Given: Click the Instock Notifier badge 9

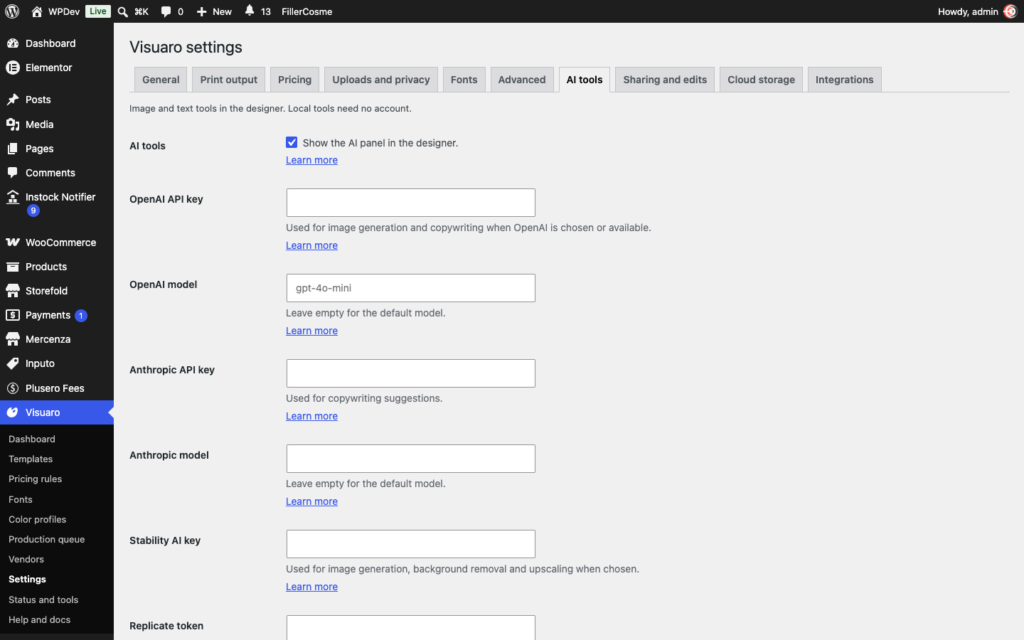Looking at the screenshot, I should point(33,210).
